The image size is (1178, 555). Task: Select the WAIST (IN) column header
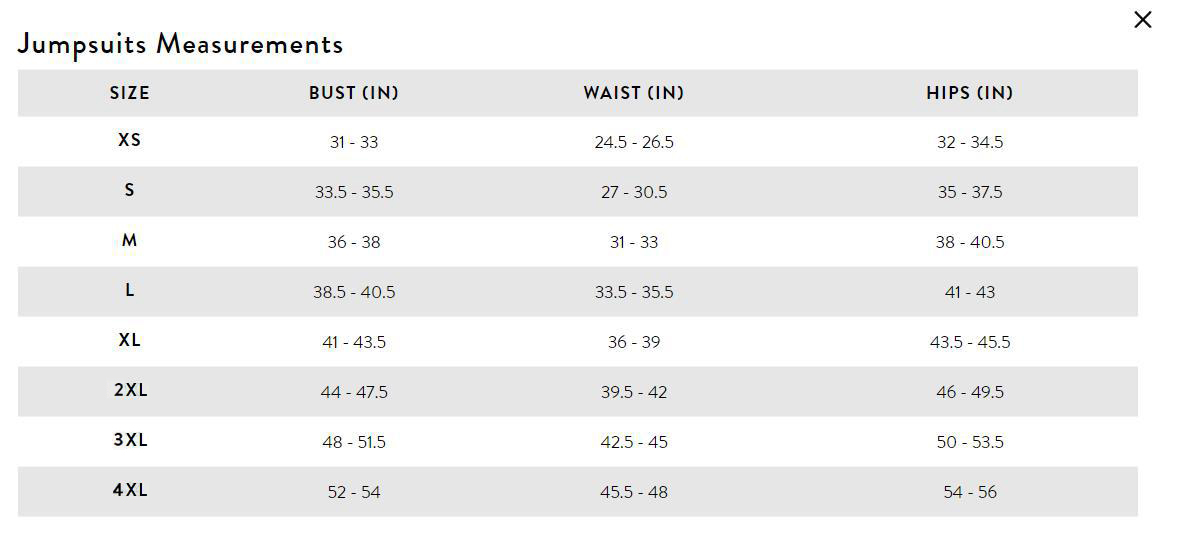634,93
